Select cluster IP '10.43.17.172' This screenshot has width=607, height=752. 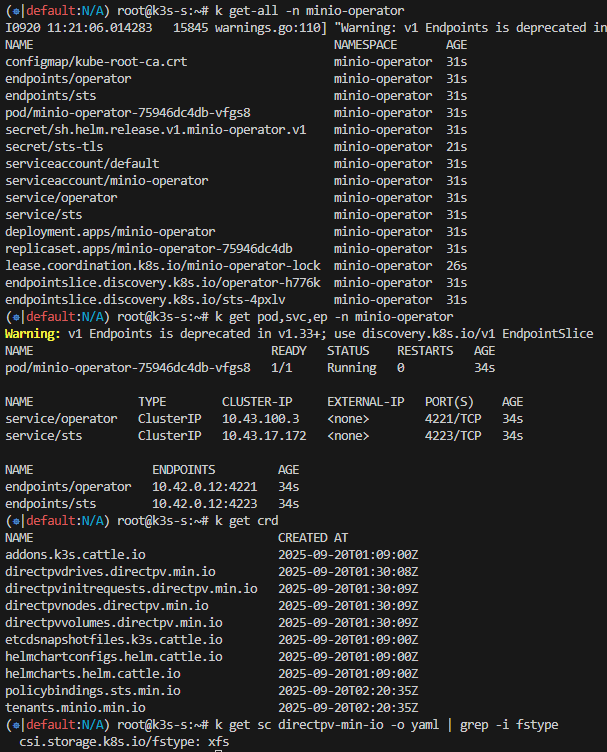coord(264,436)
